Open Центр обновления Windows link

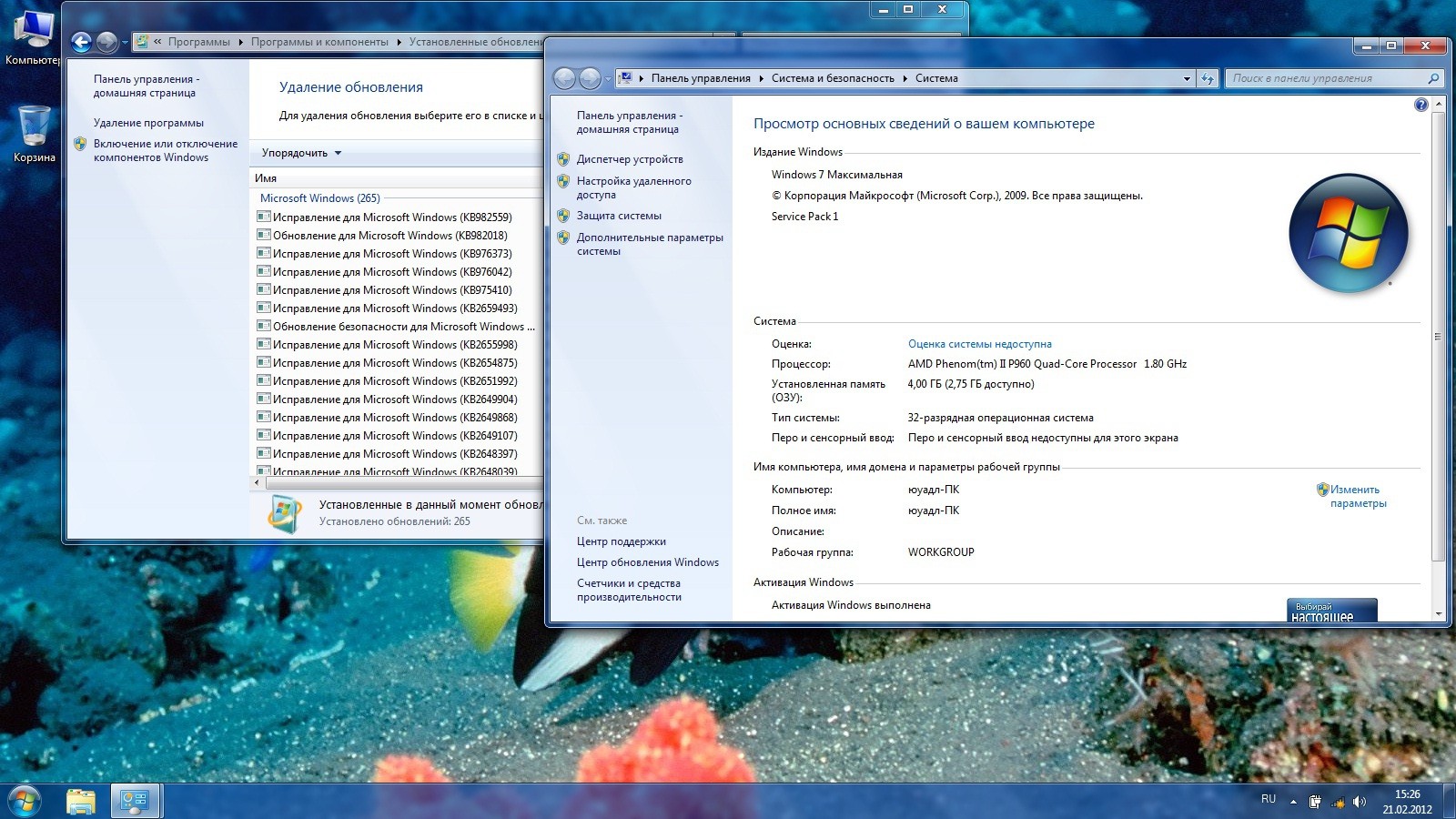[x=648, y=562]
